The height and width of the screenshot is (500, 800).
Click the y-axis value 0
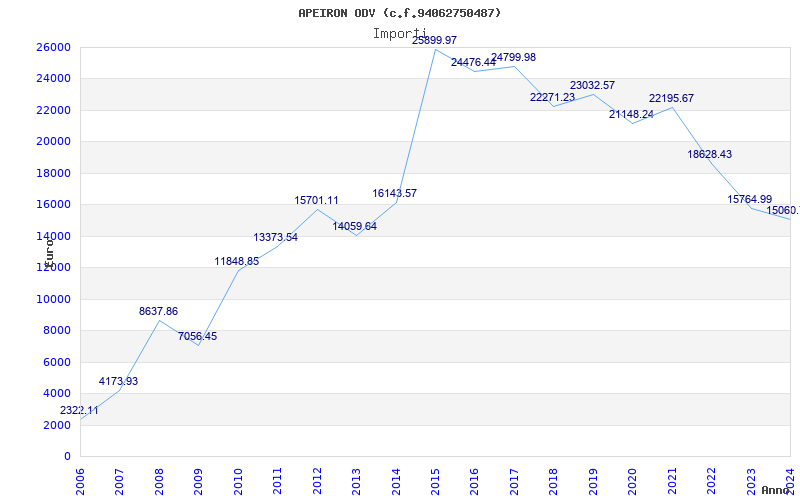click(x=67, y=457)
